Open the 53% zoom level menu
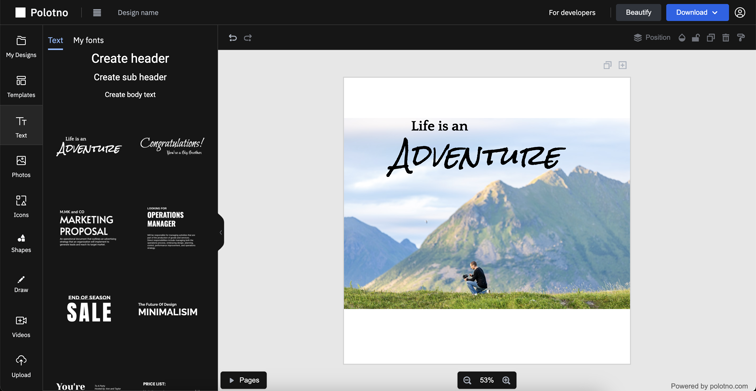This screenshot has width=756, height=391. tap(486, 380)
